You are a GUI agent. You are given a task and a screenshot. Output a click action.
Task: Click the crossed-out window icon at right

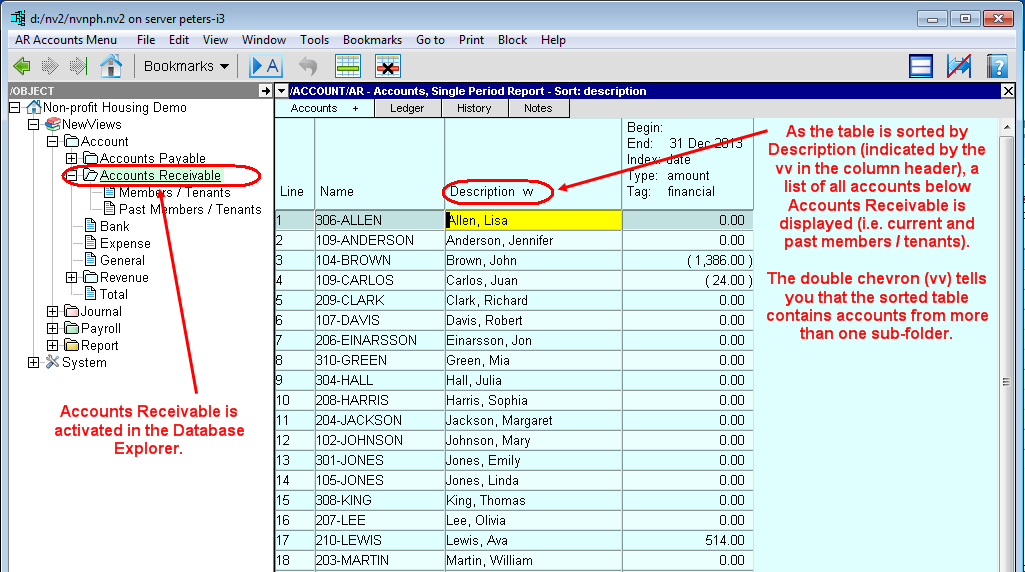(x=959, y=66)
